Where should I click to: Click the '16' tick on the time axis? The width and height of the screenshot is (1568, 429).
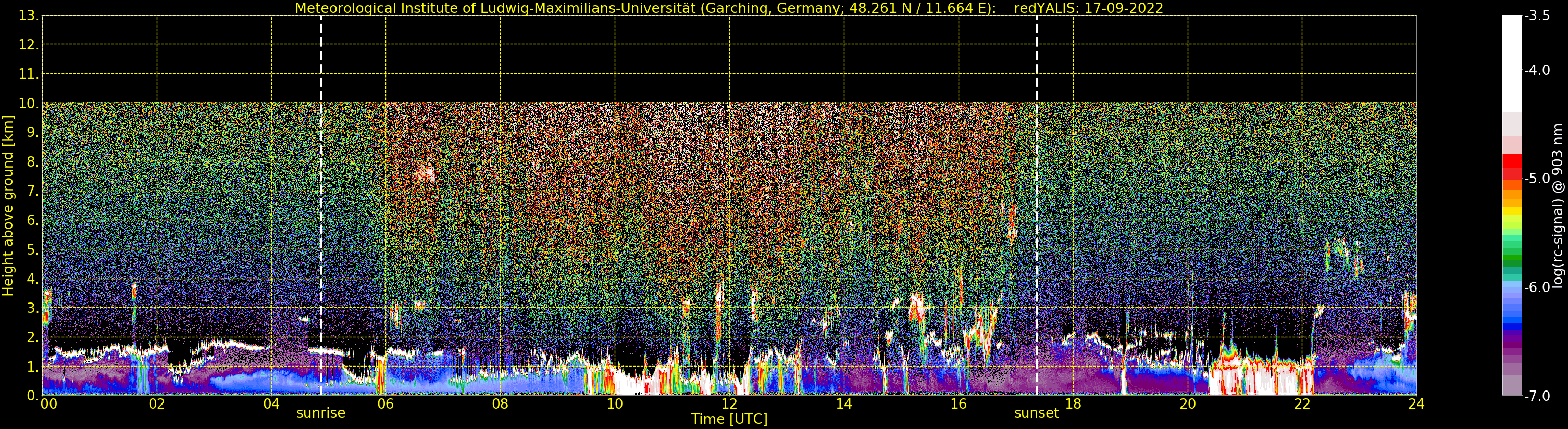pos(959,404)
